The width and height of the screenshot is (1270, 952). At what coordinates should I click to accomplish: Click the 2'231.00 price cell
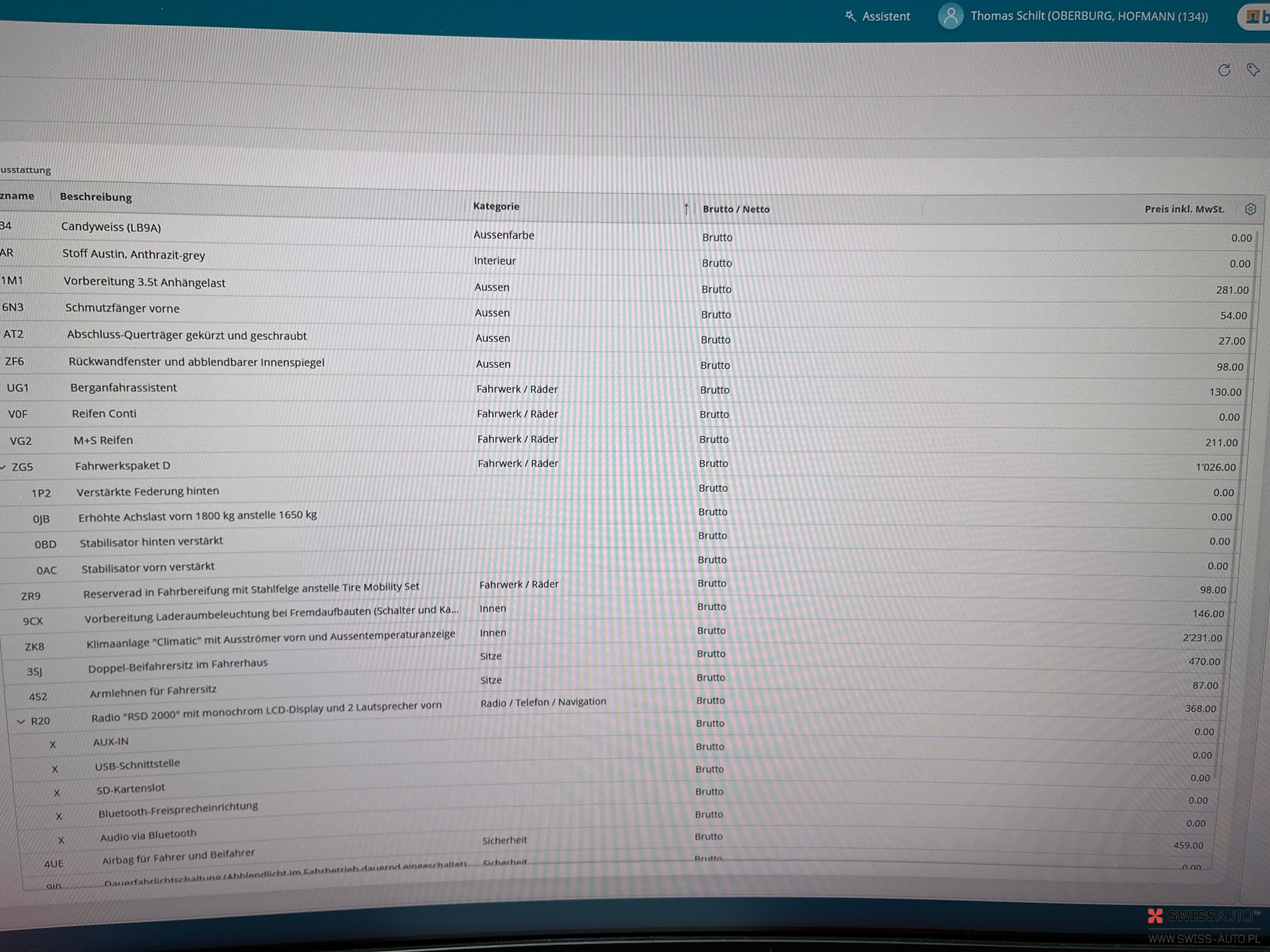pos(1202,638)
